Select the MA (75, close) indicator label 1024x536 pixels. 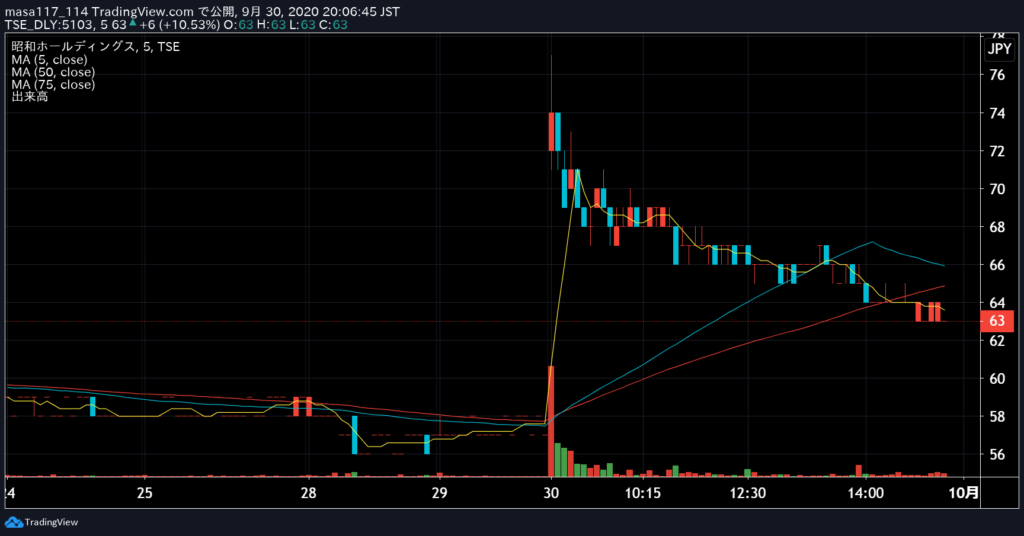pos(53,84)
